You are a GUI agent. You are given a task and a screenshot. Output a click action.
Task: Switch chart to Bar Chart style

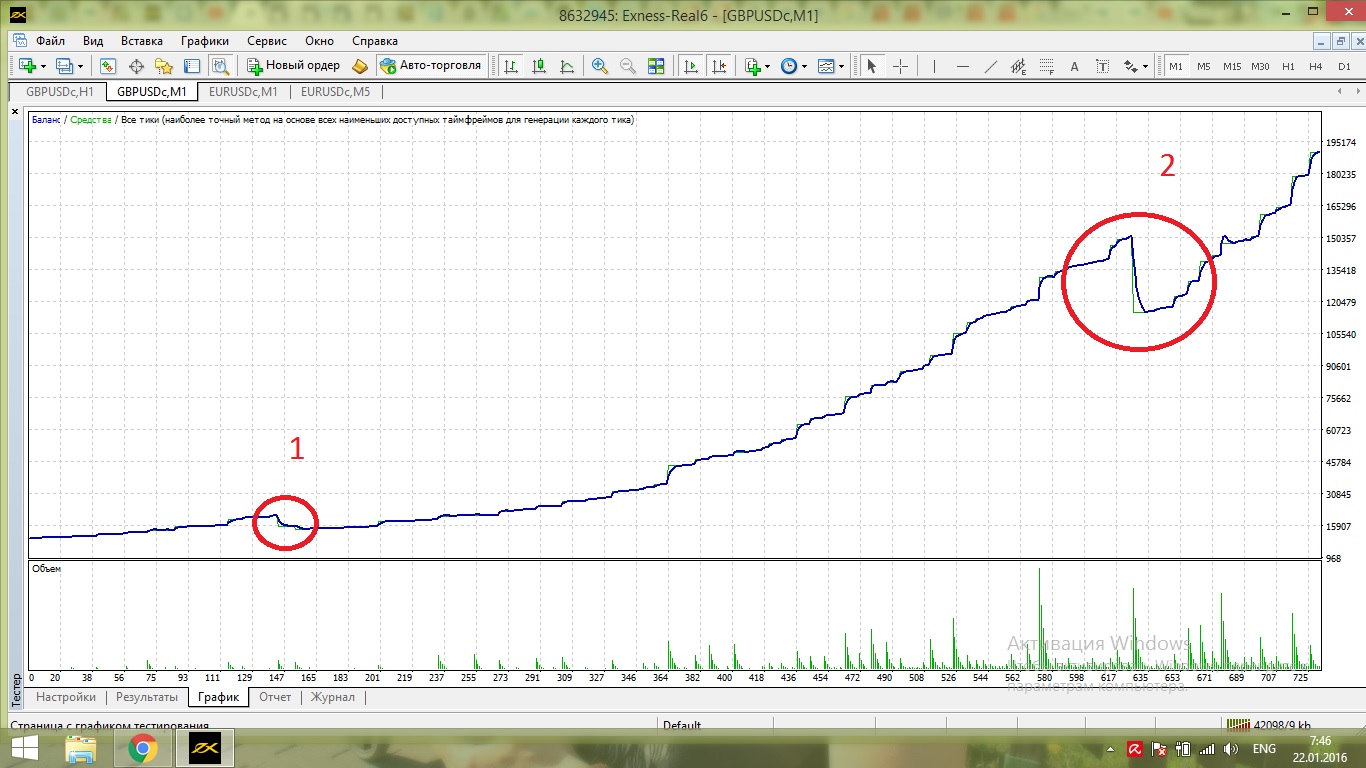pos(511,66)
